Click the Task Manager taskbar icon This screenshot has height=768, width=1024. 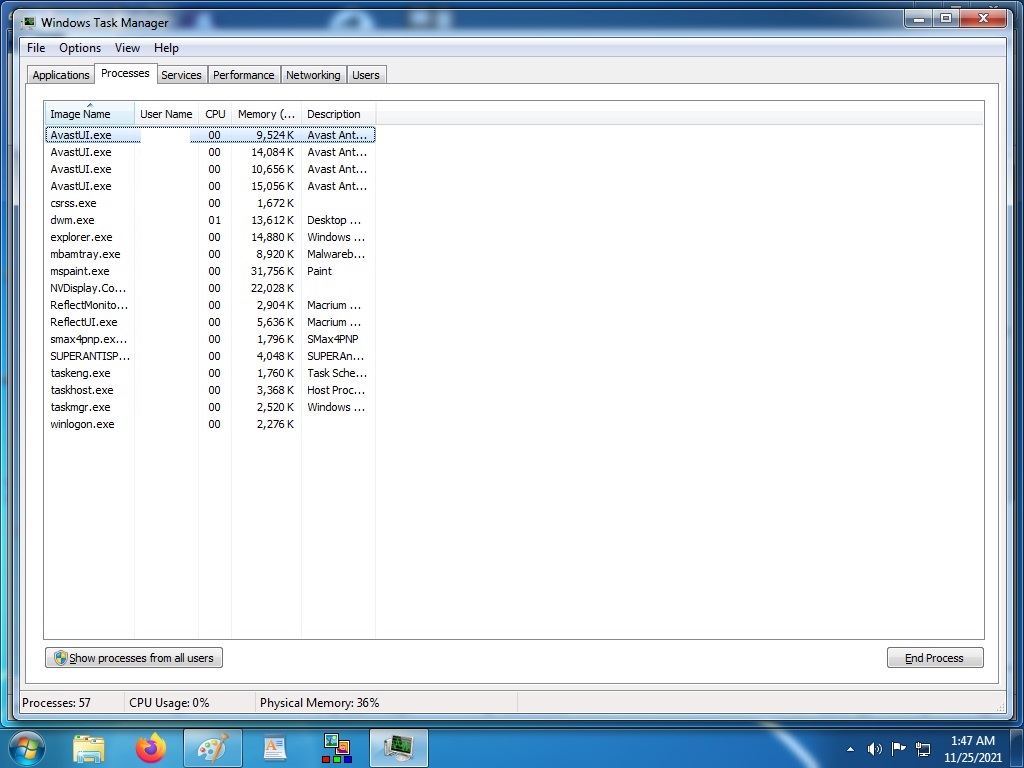tap(398, 748)
